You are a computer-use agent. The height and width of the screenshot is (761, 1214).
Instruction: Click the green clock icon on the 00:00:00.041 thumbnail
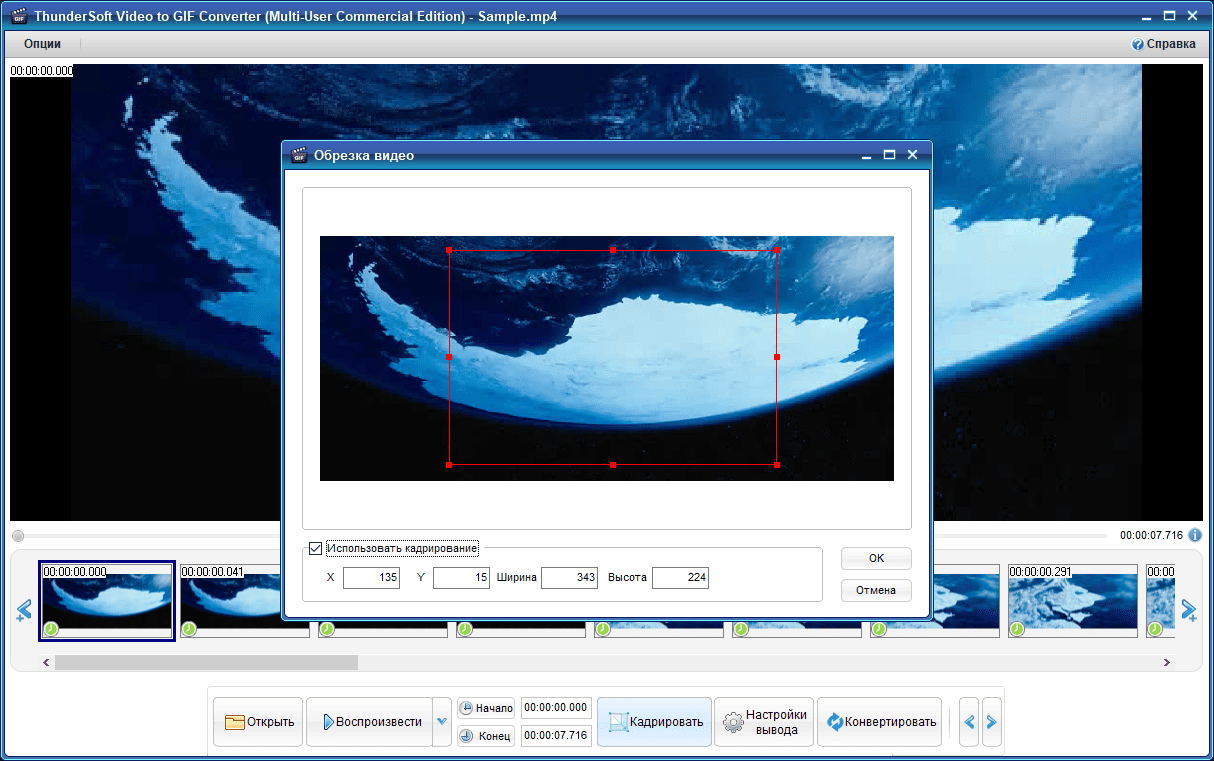point(188,629)
